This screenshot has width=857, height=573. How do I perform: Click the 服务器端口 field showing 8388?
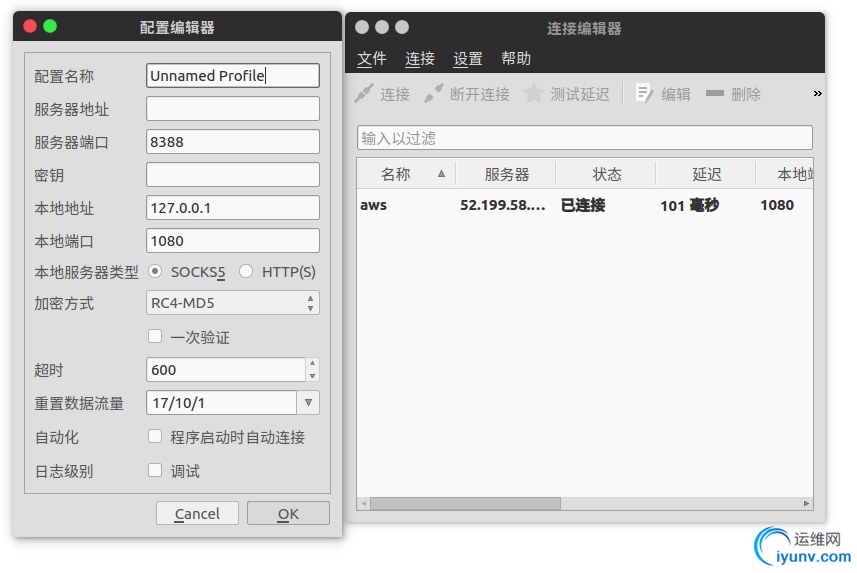[233, 142]
